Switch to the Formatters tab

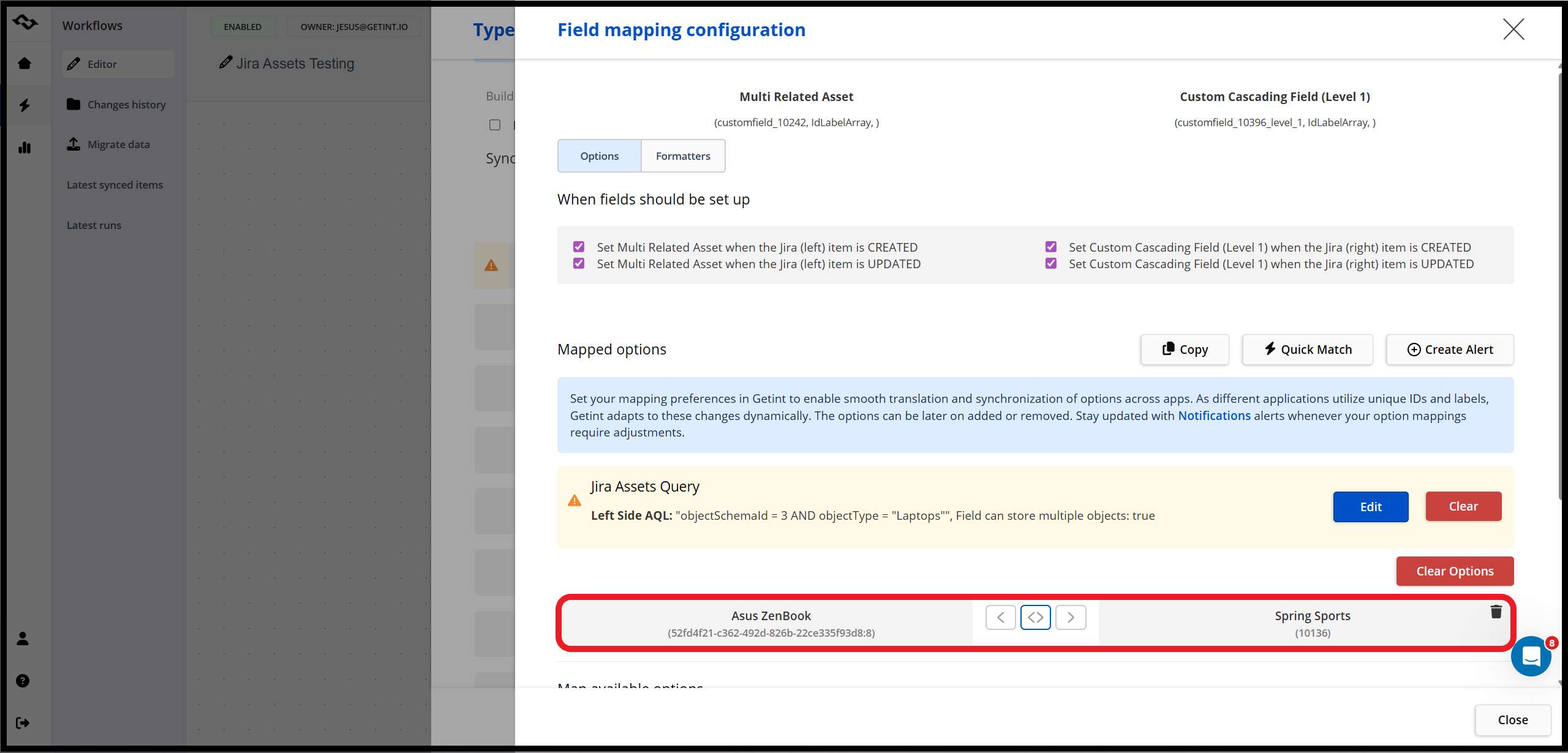(683, 156)
